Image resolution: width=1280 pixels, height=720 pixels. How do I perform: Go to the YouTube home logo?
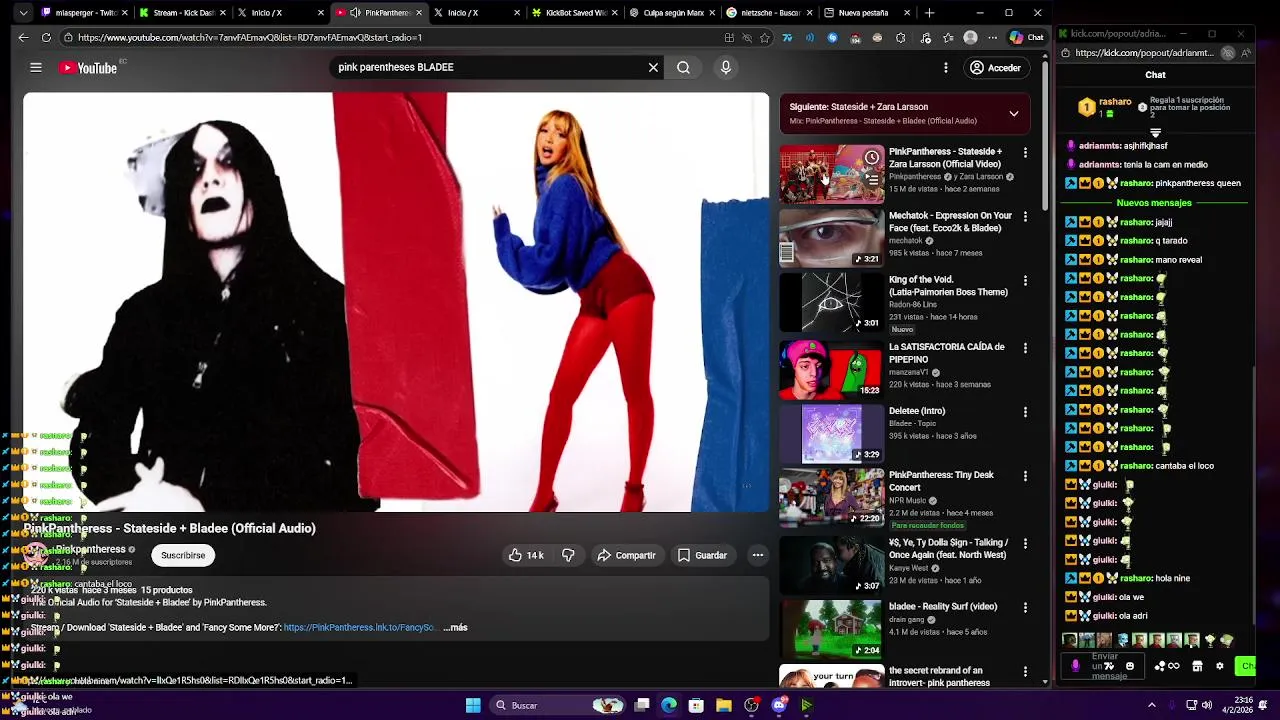(88, 68)
